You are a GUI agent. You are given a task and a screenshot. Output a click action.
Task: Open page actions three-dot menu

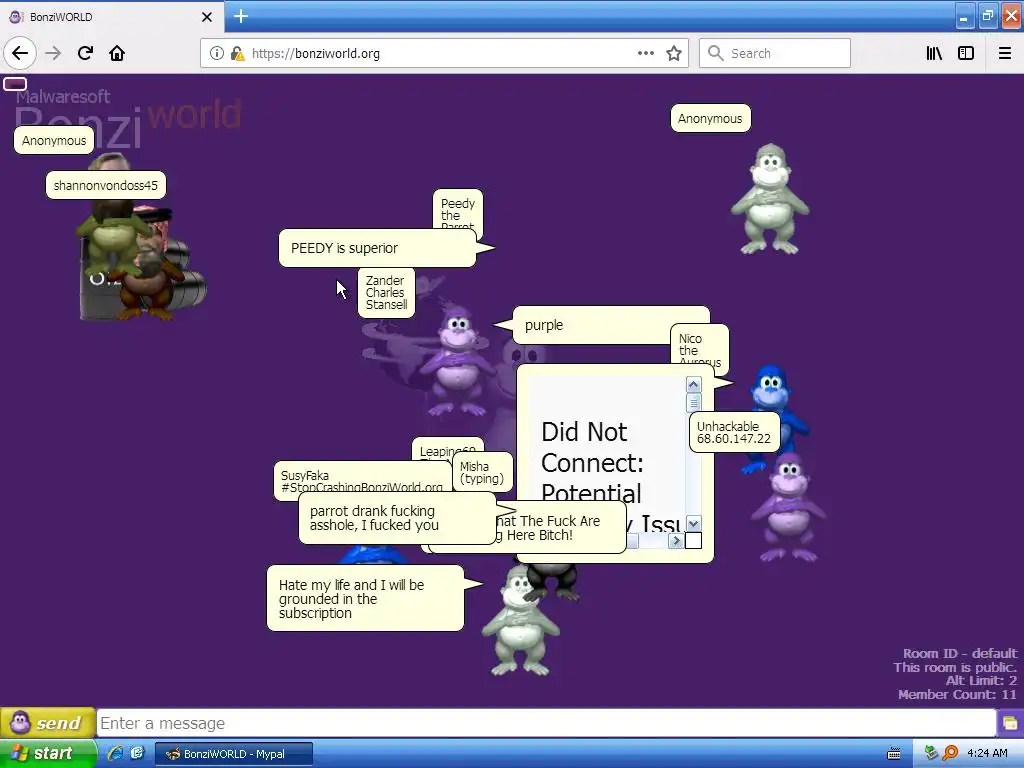click(x=645, y=53)
